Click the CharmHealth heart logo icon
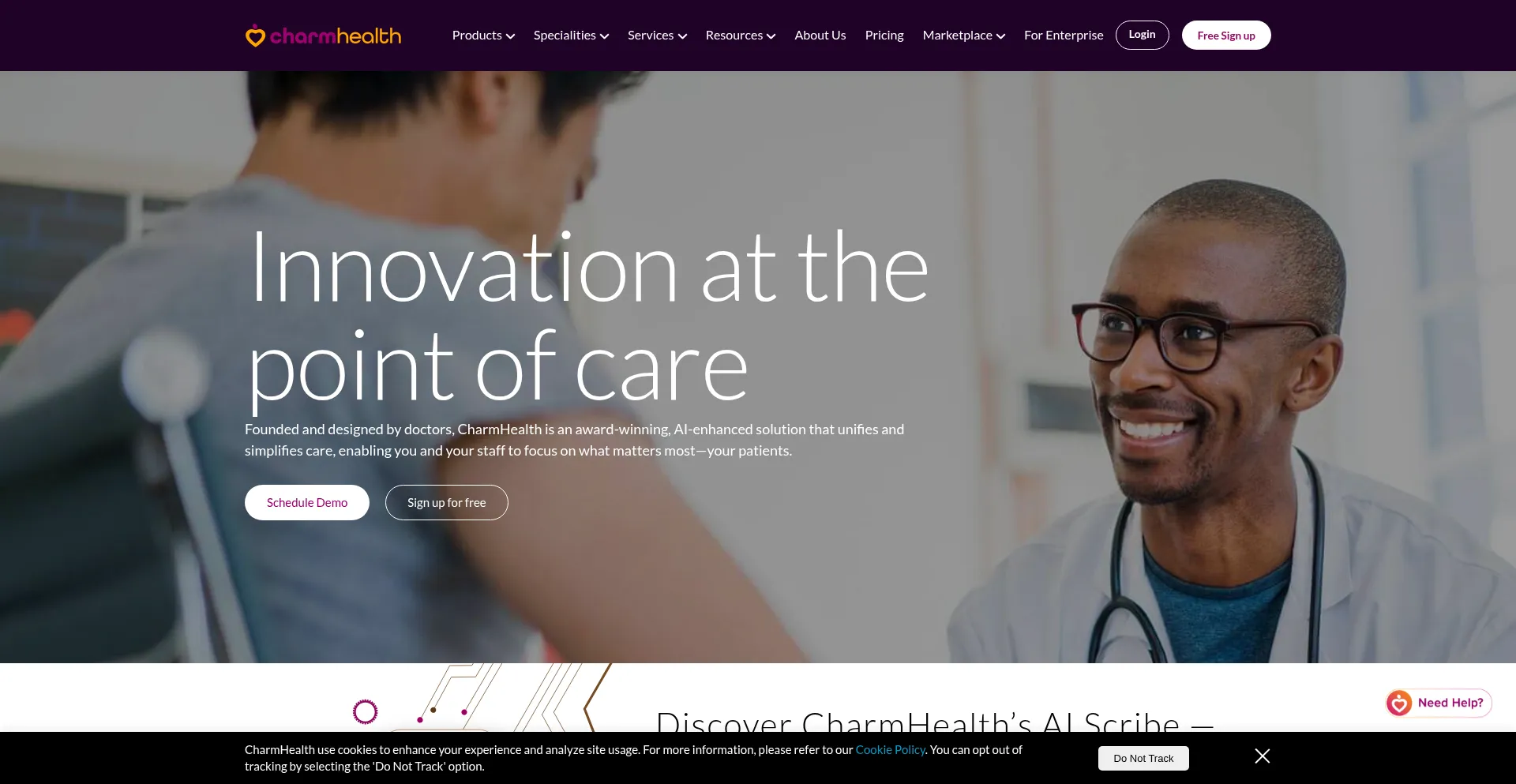Image resolution: width=1516 pixels, height=784 pixels. pos(255,36)
